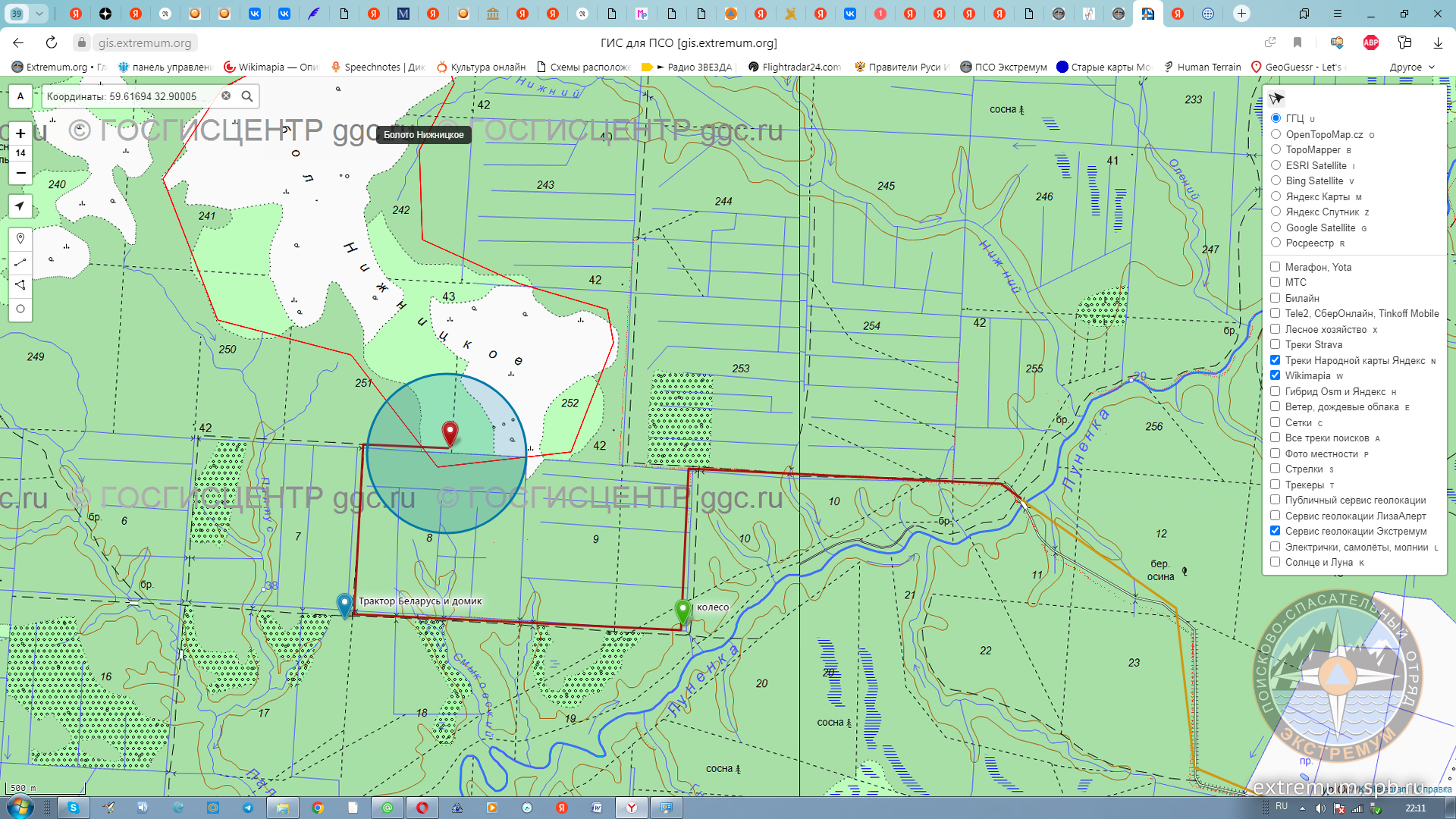Enable the Треки Strava overlay
This screenshot has height=819, width=1456.
click(1275, 344)
